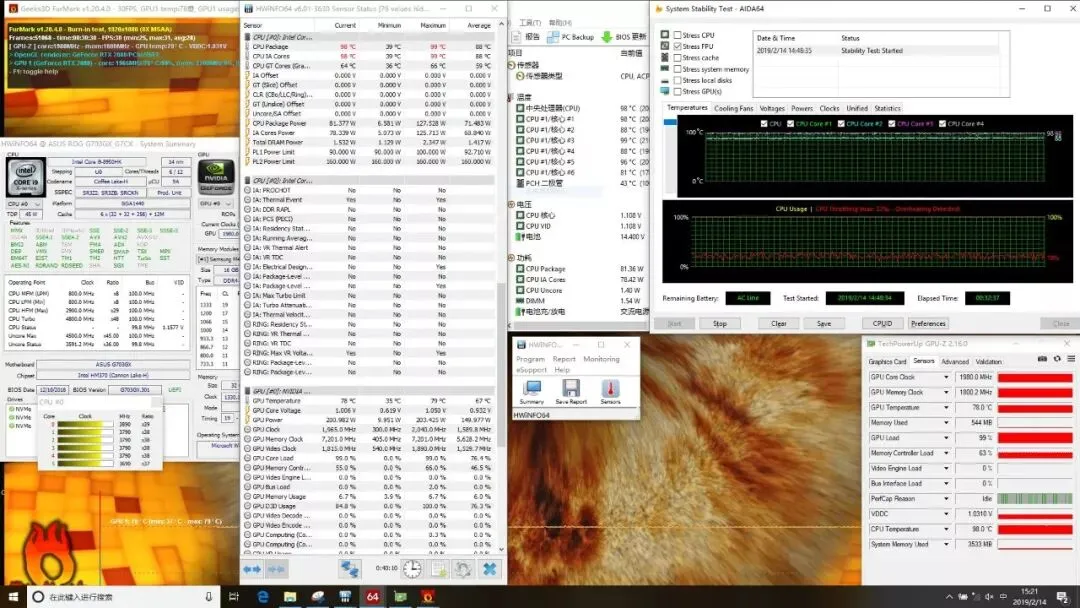Toggle CPU Core #1 graph checkbox
The height and width of the screenshot is (608, 1080).
coord(790,124)
